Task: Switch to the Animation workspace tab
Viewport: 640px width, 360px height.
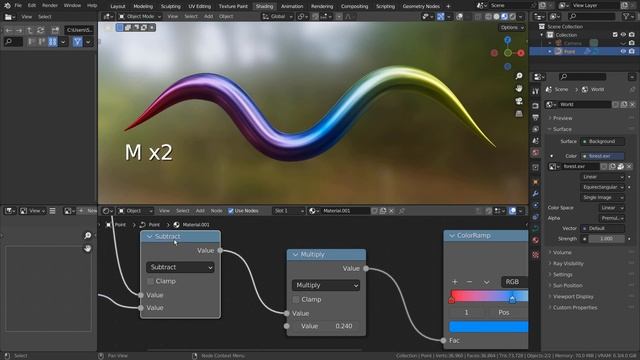Action: (x=292, y=6)
